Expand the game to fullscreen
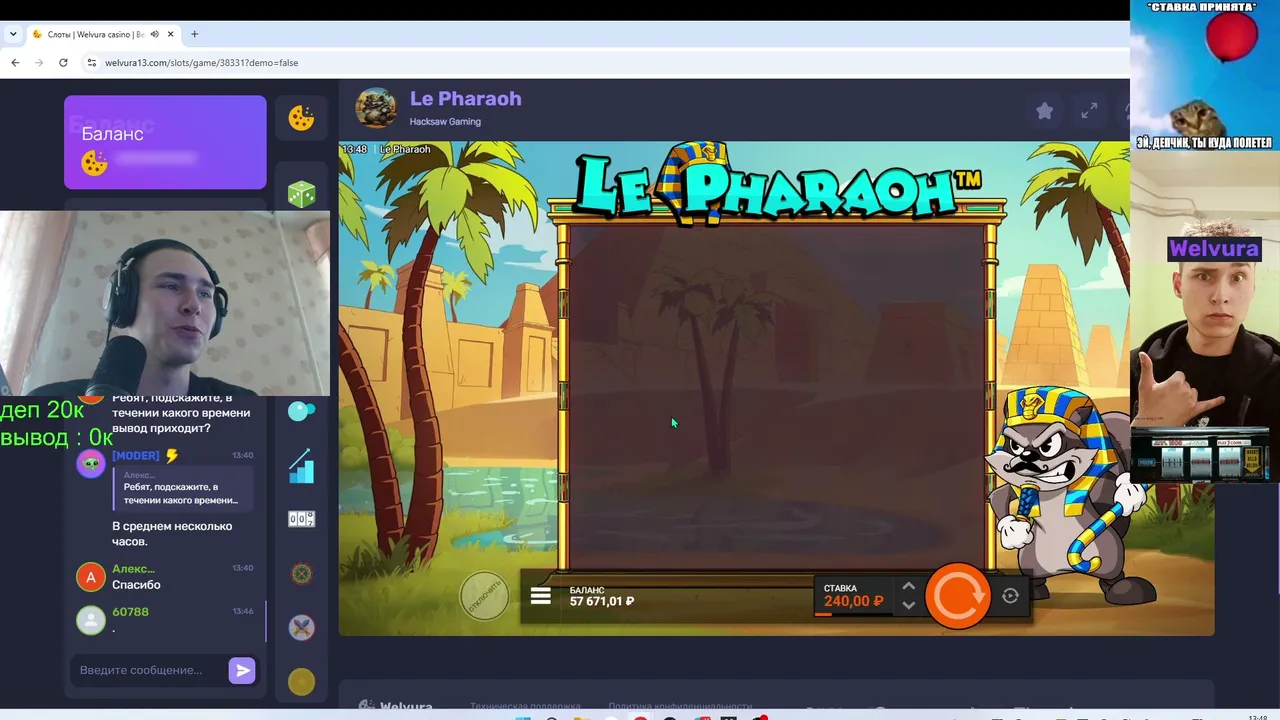The height and width of the screenshot is (720, 1280). point(1089,111)
